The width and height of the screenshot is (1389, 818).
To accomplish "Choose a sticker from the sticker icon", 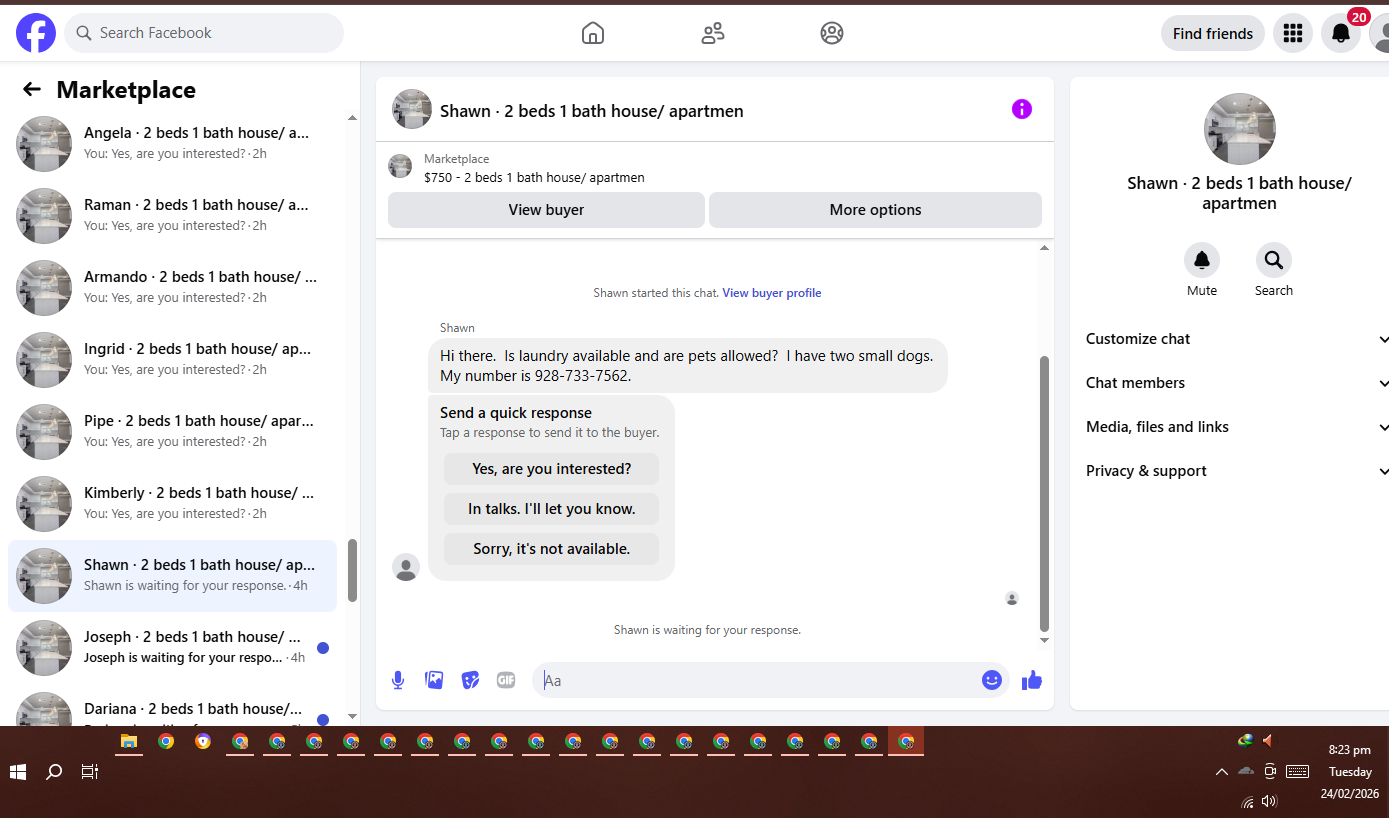I will pos(470,680).
